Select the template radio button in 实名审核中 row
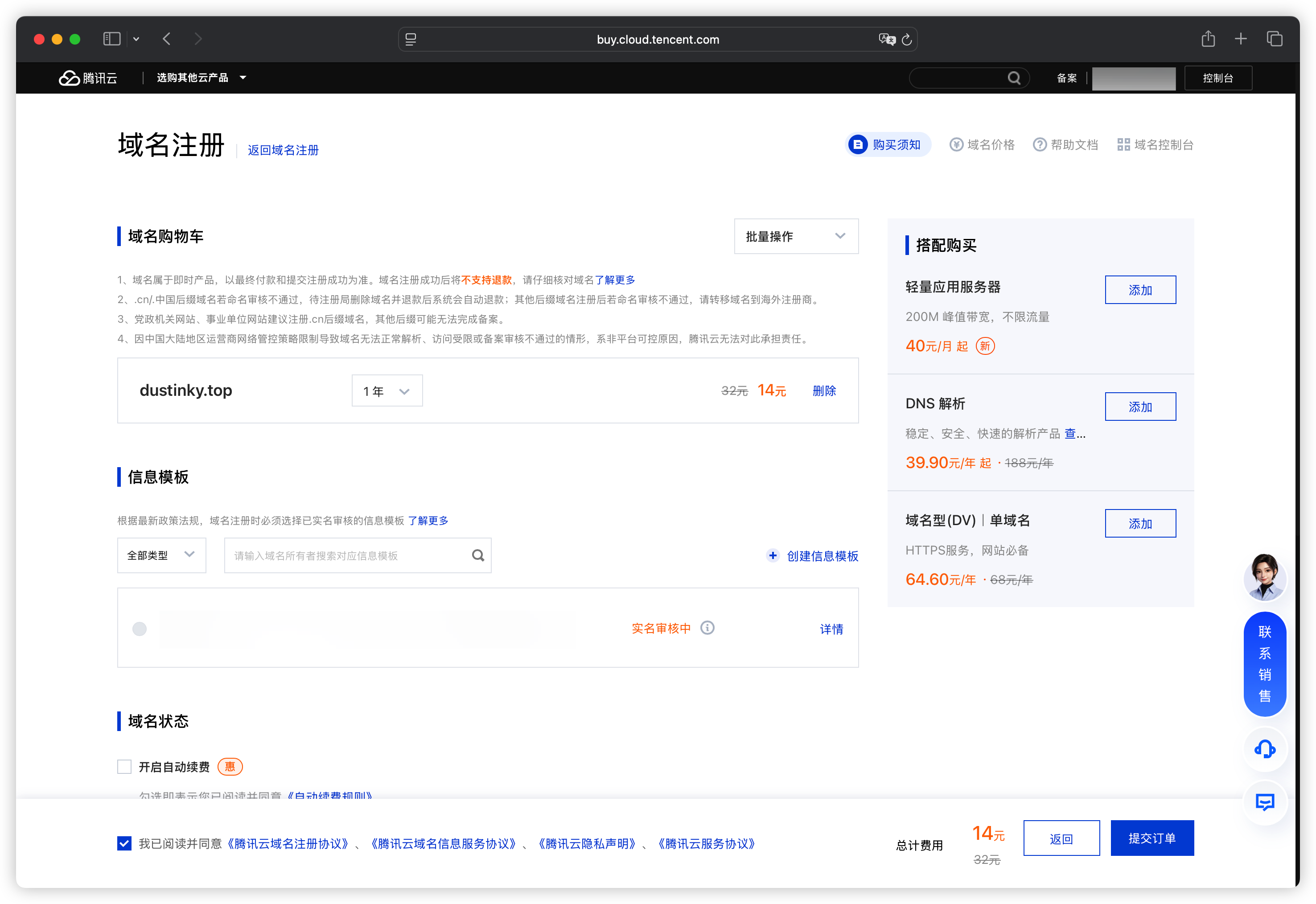The height and width of the screenshot is (904, 1316). click(x=140, y=629)
